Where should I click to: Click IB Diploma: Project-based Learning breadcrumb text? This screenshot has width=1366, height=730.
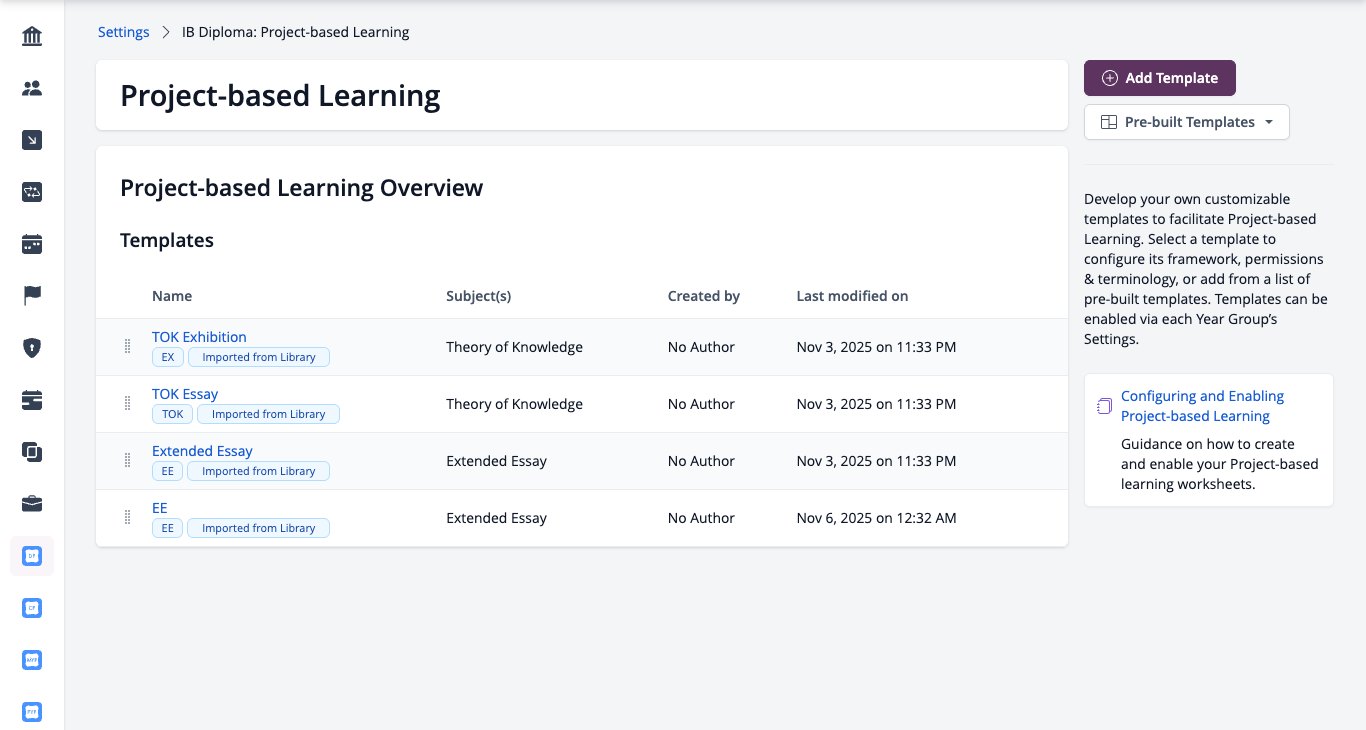click(x=296, y=32)
